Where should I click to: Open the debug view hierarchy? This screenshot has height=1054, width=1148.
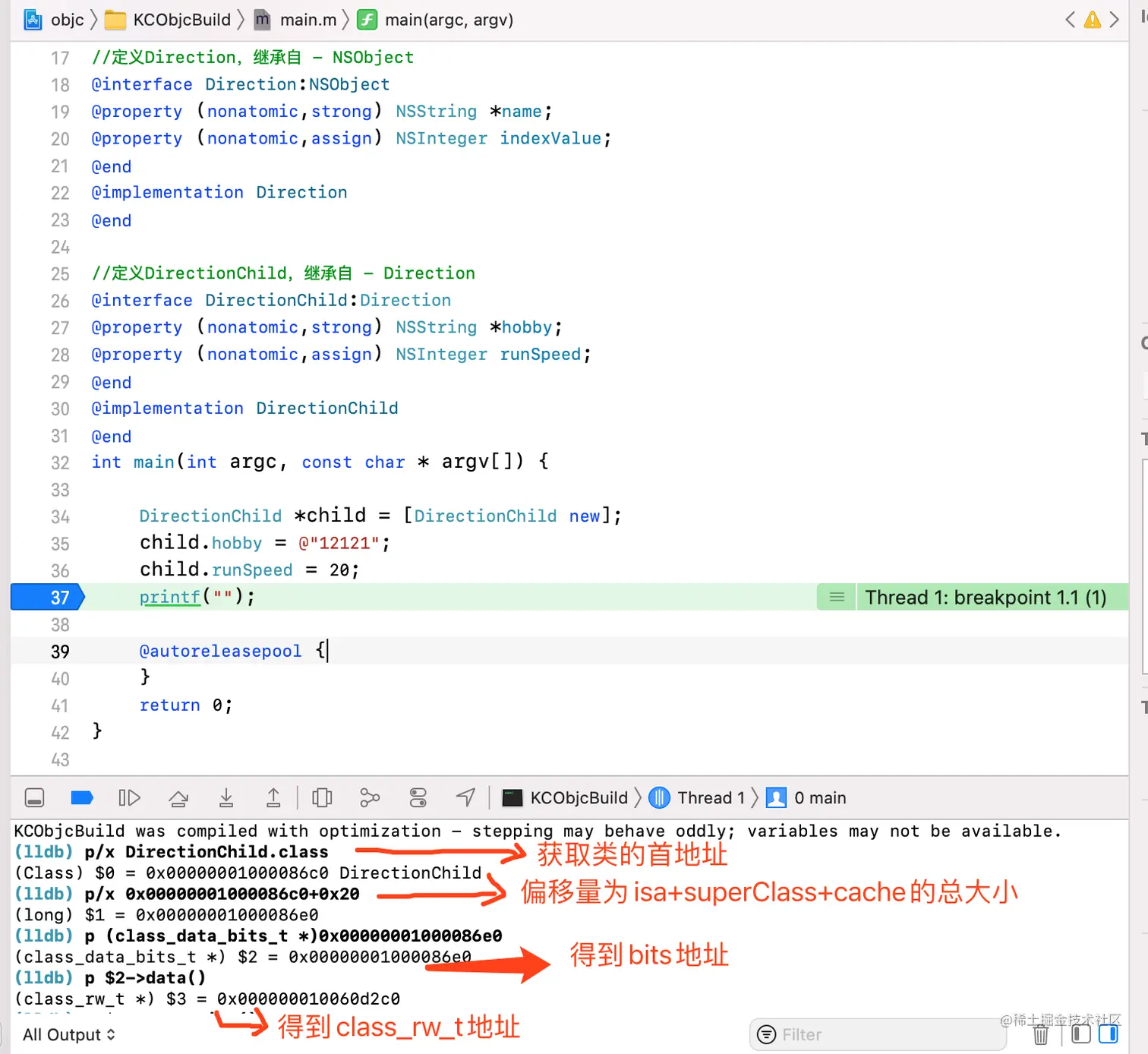pyautogui.click(x=322, y=797)
